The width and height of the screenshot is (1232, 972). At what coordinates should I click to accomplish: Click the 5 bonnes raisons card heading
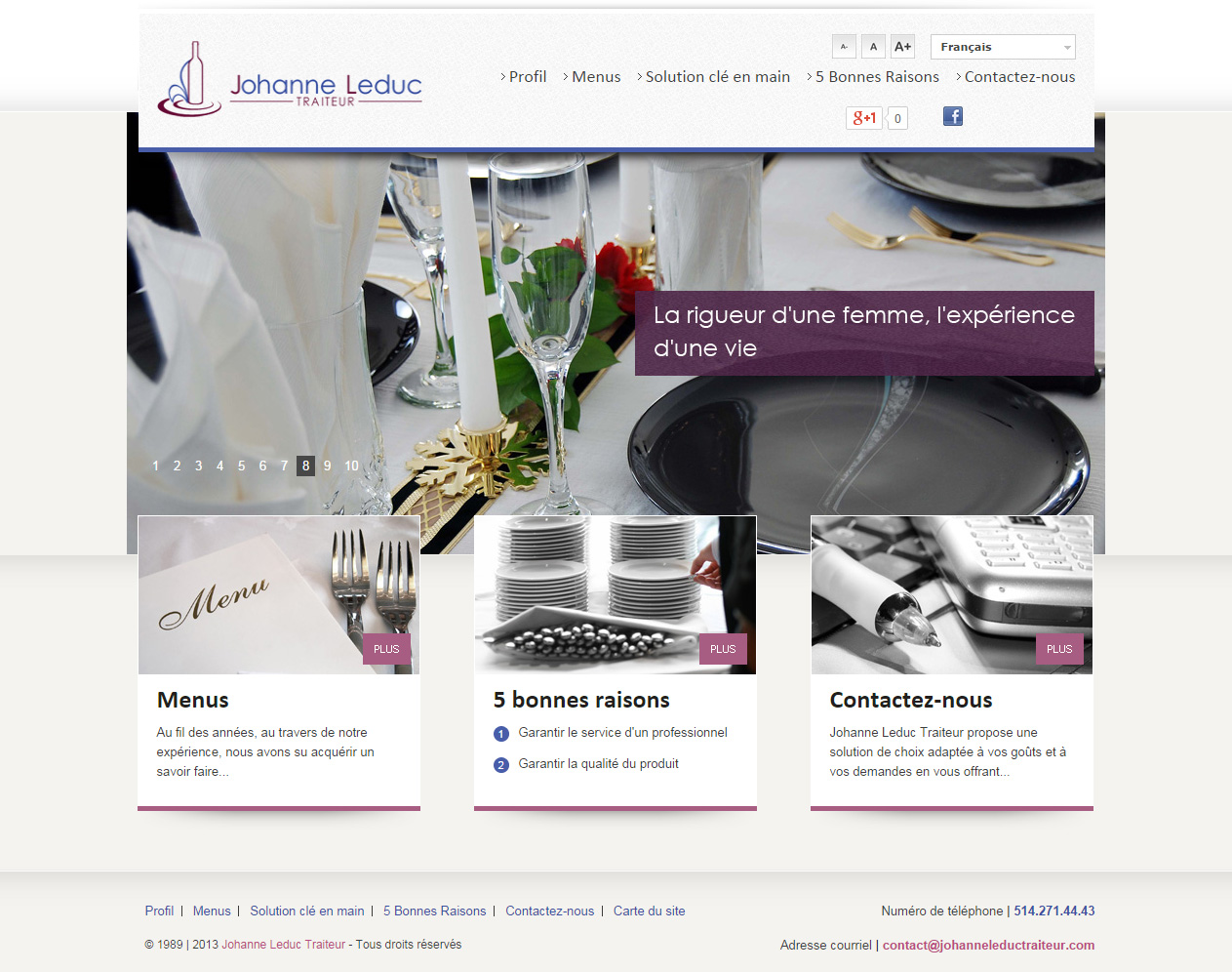click(581, 700)
